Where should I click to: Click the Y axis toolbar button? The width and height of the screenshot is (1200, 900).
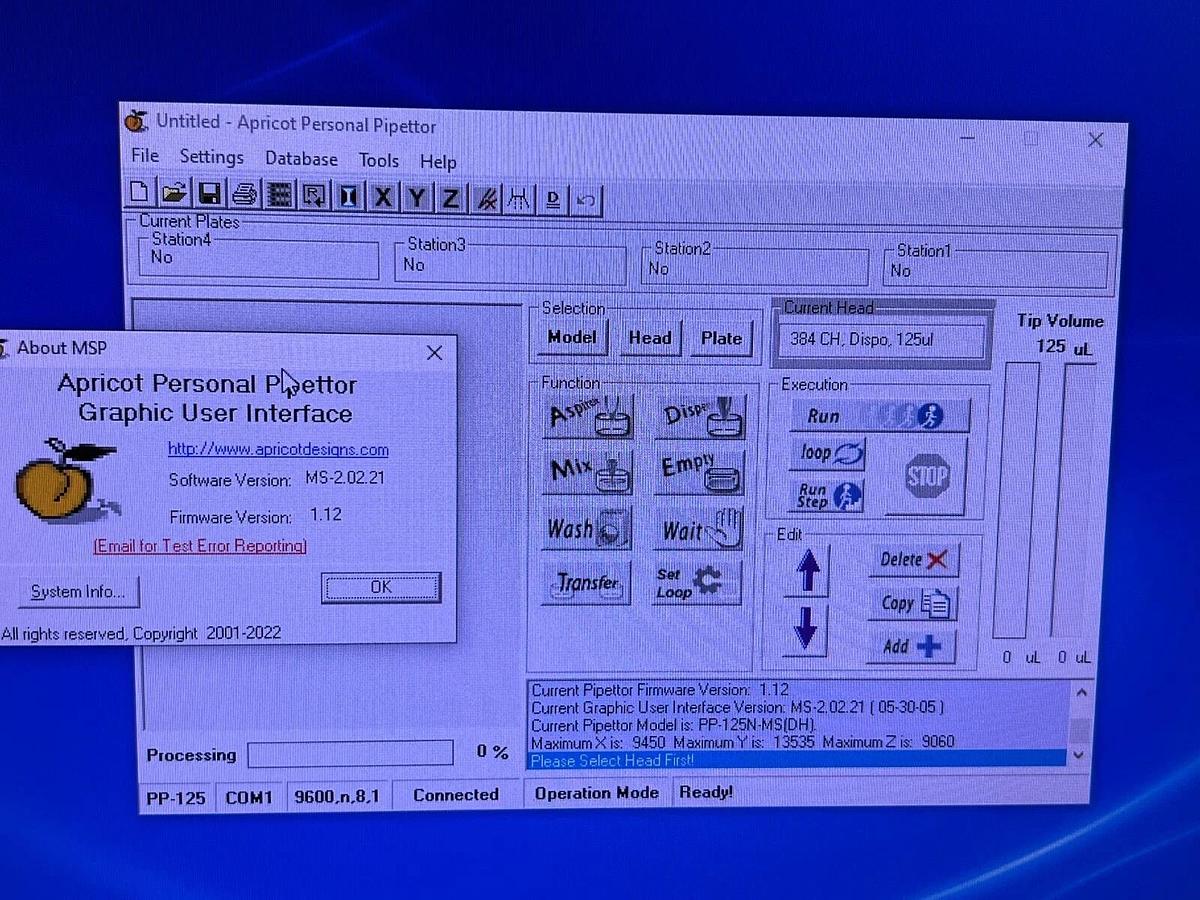416,198
